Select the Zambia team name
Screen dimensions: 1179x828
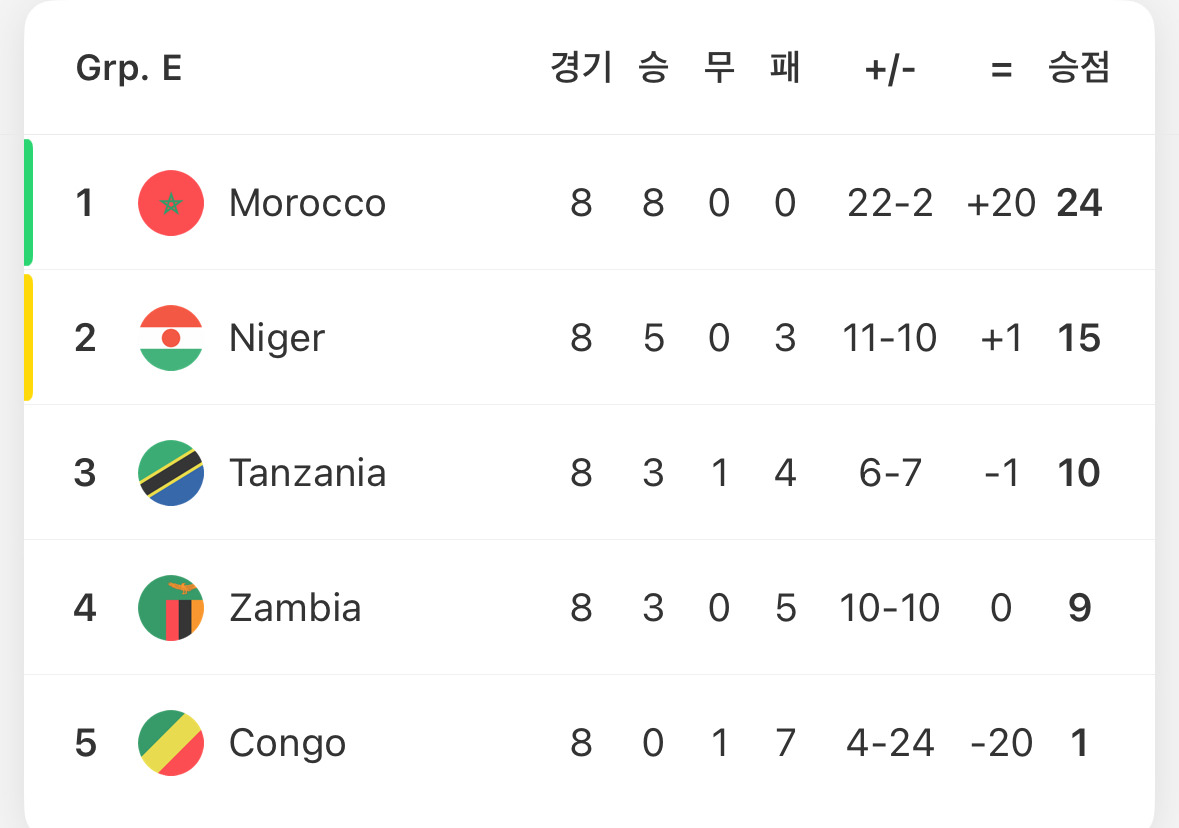[295, 608]
